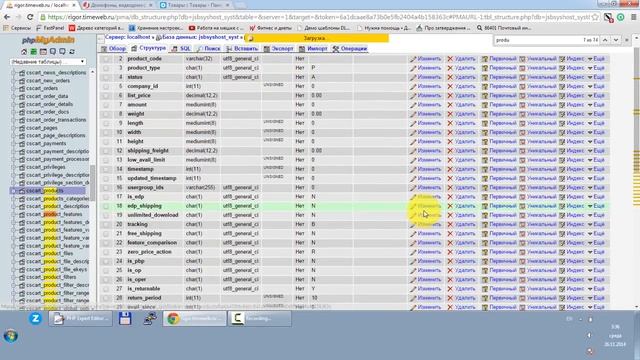Click the Windows Start orb
This screenshot has height=360, width=640.
[x=11, y=336]
